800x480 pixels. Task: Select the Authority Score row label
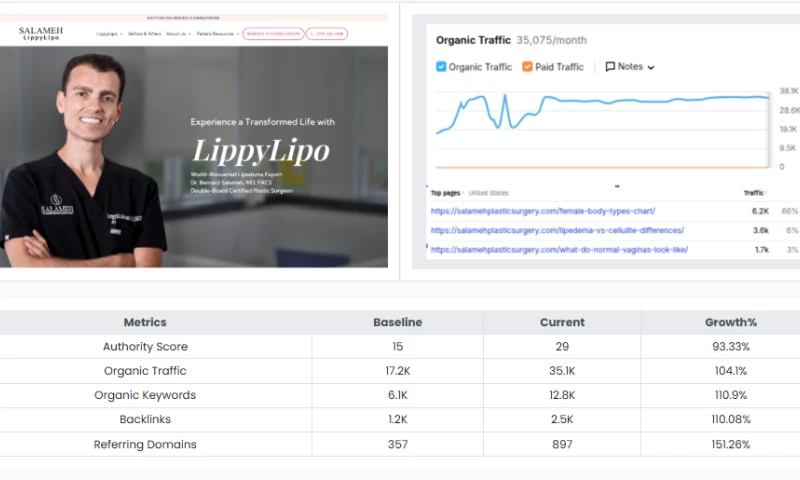click(x=145, y=347)
